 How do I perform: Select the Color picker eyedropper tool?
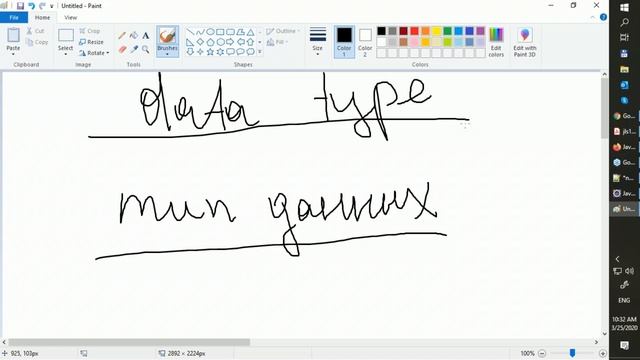pos(134,49)
